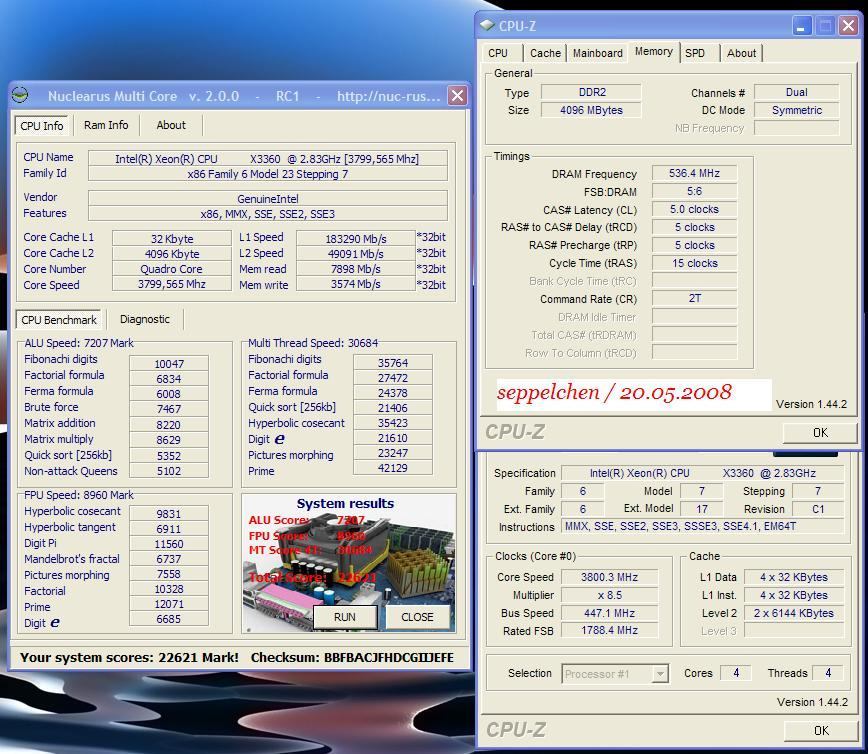
Task: Click the DRAM Frequency value 536.4 MHz
Action: pos(694,173)
